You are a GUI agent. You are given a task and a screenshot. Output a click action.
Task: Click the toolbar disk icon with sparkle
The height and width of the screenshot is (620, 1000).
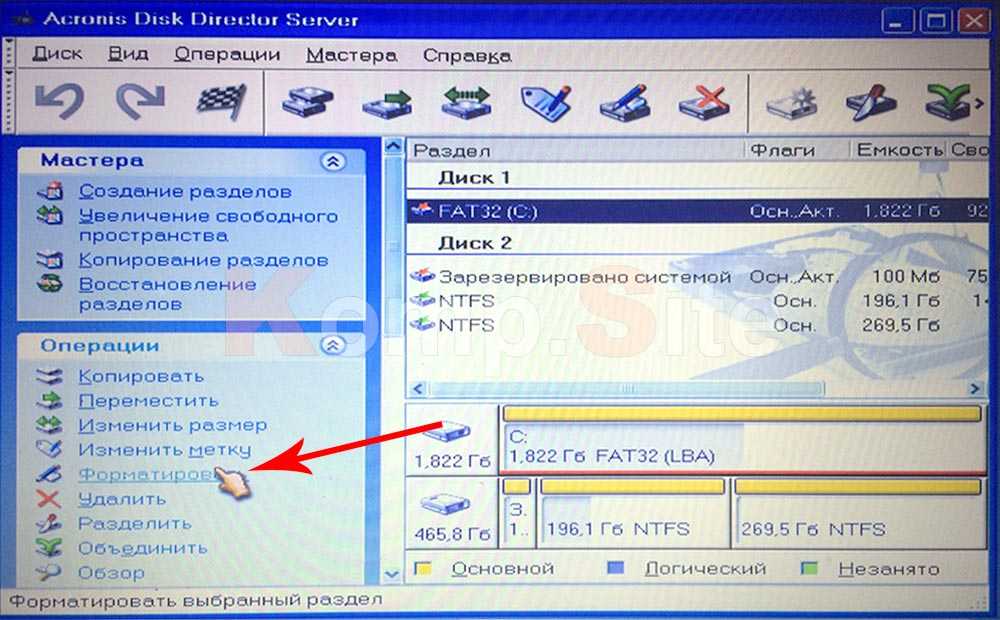[x=791, y=103]
